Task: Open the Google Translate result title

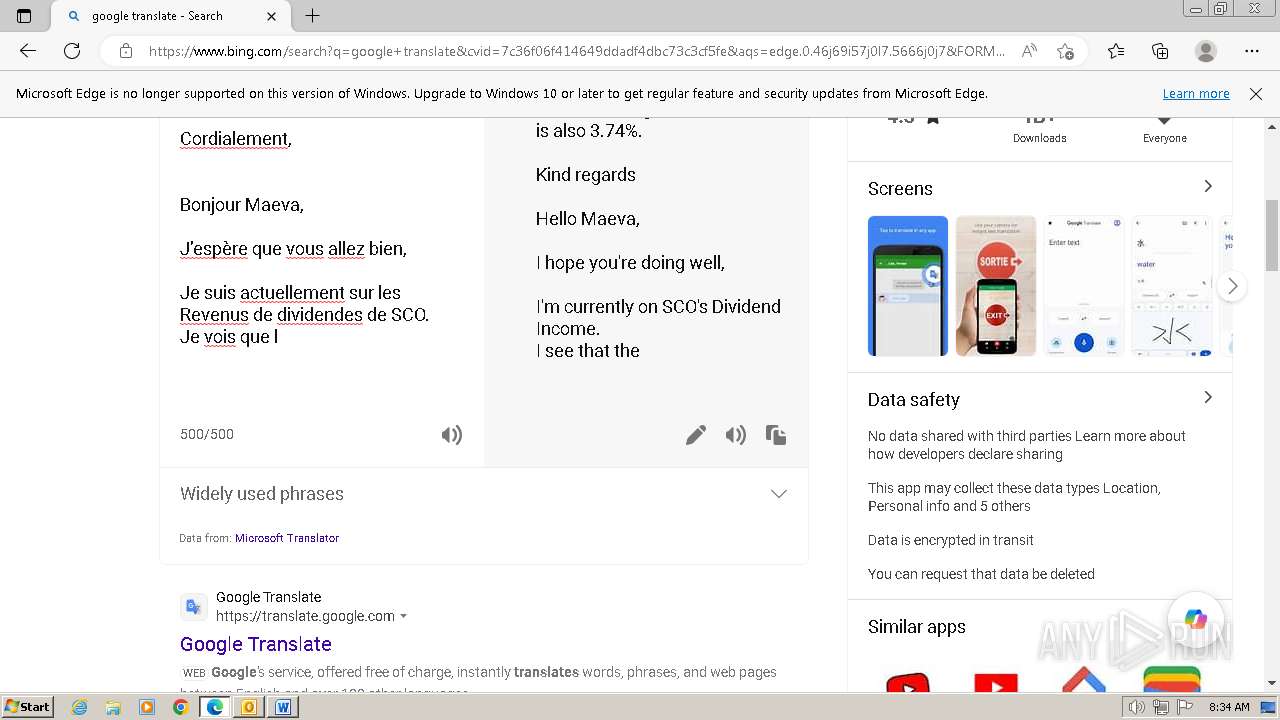Action: pyautogui.click(x=256, y=644)
